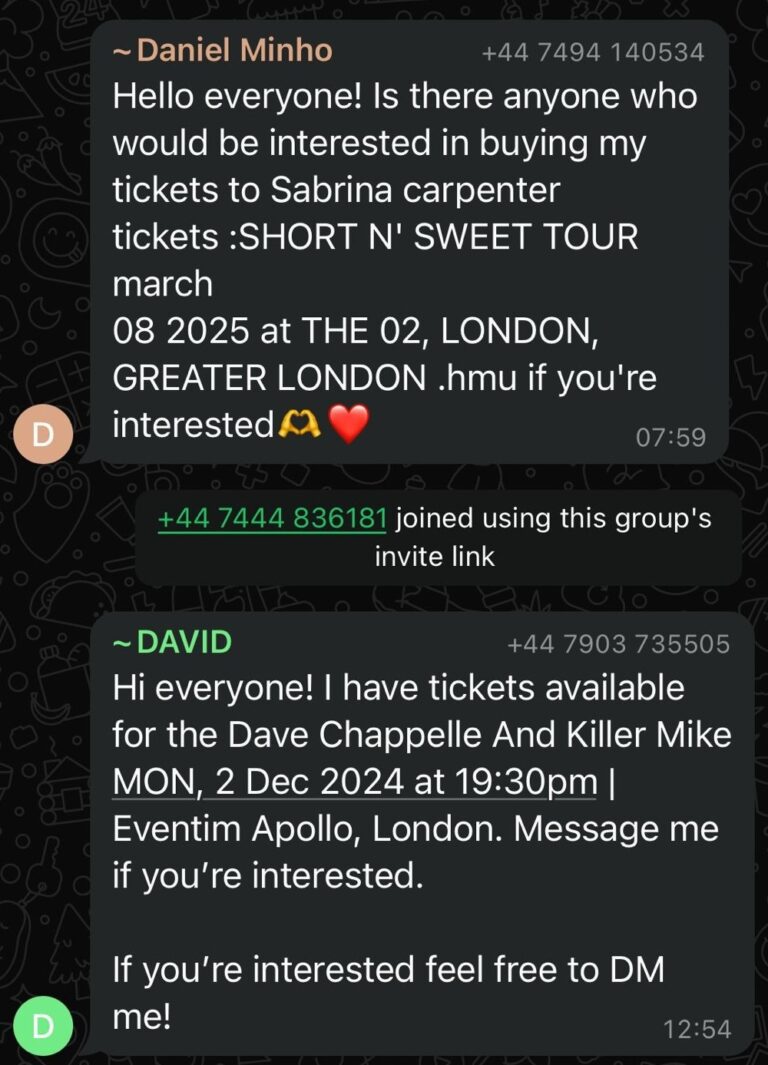Open the +44 7444 836181 link
Image resolution: width=768 pixels, height=1065 pixels.
272,518
